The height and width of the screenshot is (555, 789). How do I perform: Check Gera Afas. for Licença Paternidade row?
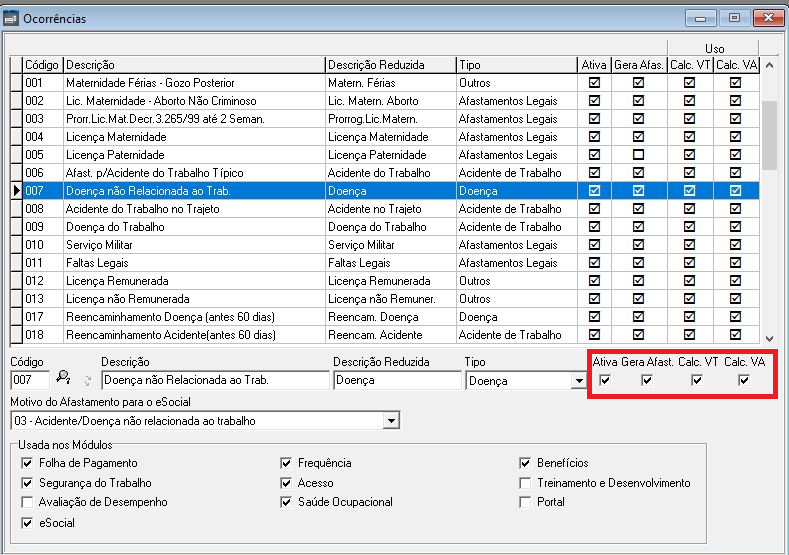[638, 155]
